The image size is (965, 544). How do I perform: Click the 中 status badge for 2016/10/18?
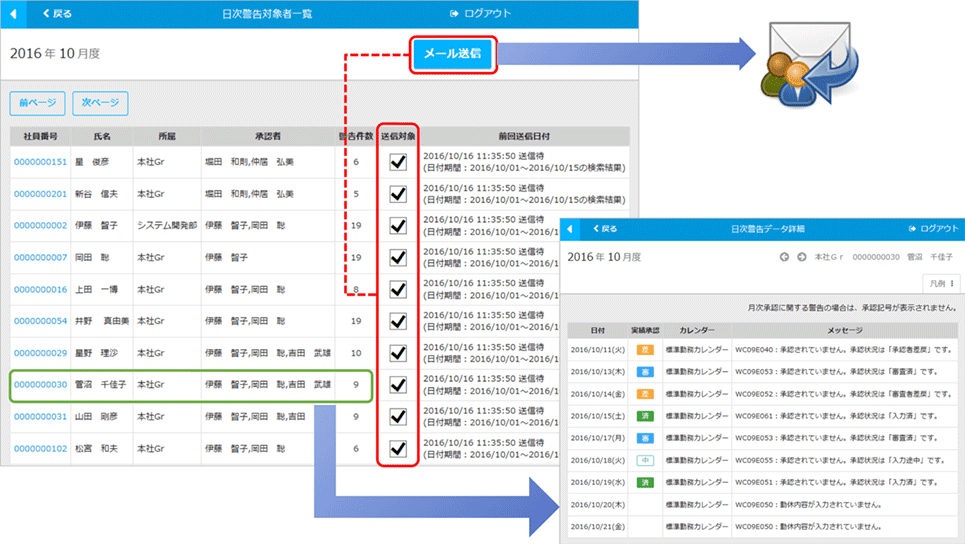pos(644,460)
